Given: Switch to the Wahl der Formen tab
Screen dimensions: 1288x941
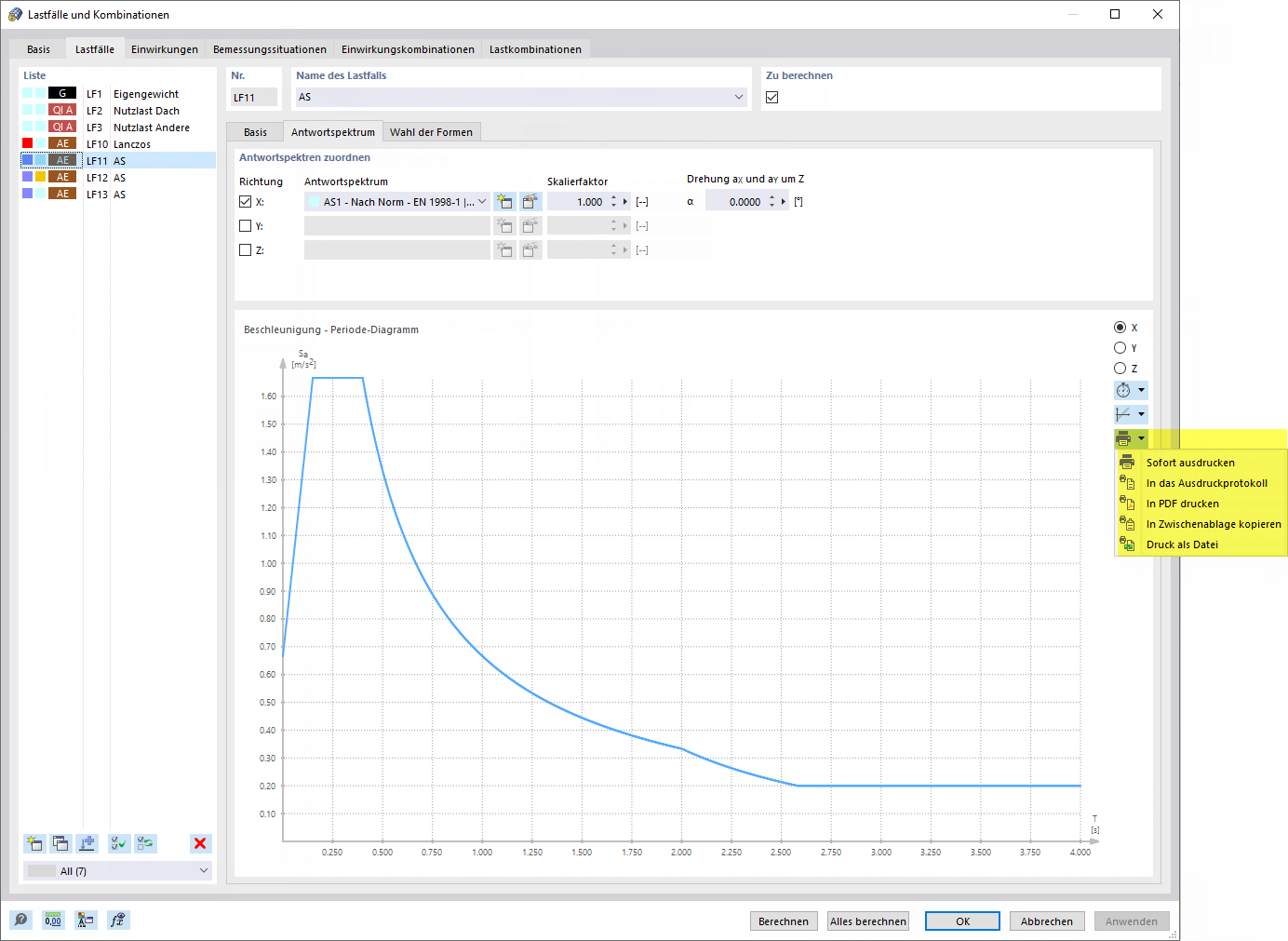Looking at the screenshot, I should click(431, 132).
